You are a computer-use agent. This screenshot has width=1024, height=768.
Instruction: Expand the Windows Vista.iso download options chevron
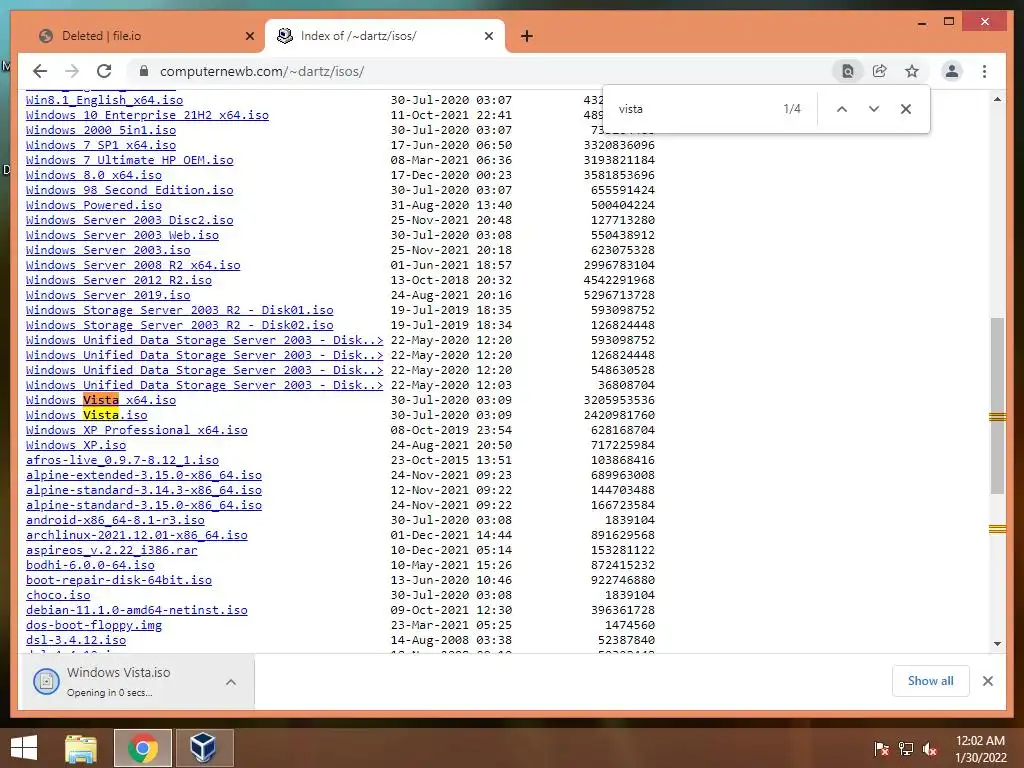231,682
